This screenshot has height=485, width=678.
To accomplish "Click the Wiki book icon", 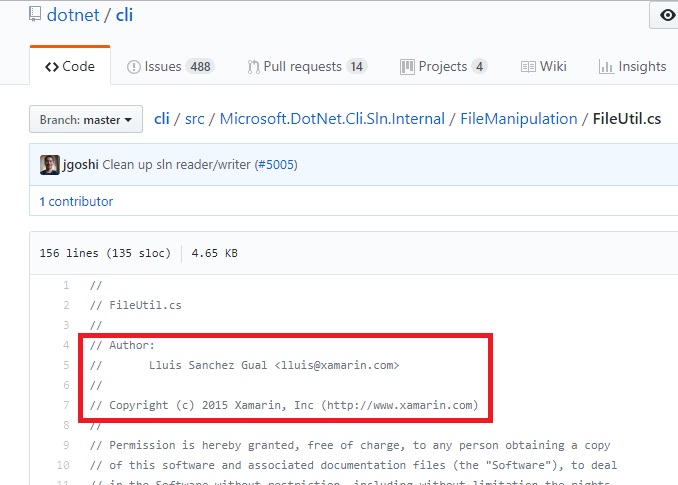I will click(528, 67).
